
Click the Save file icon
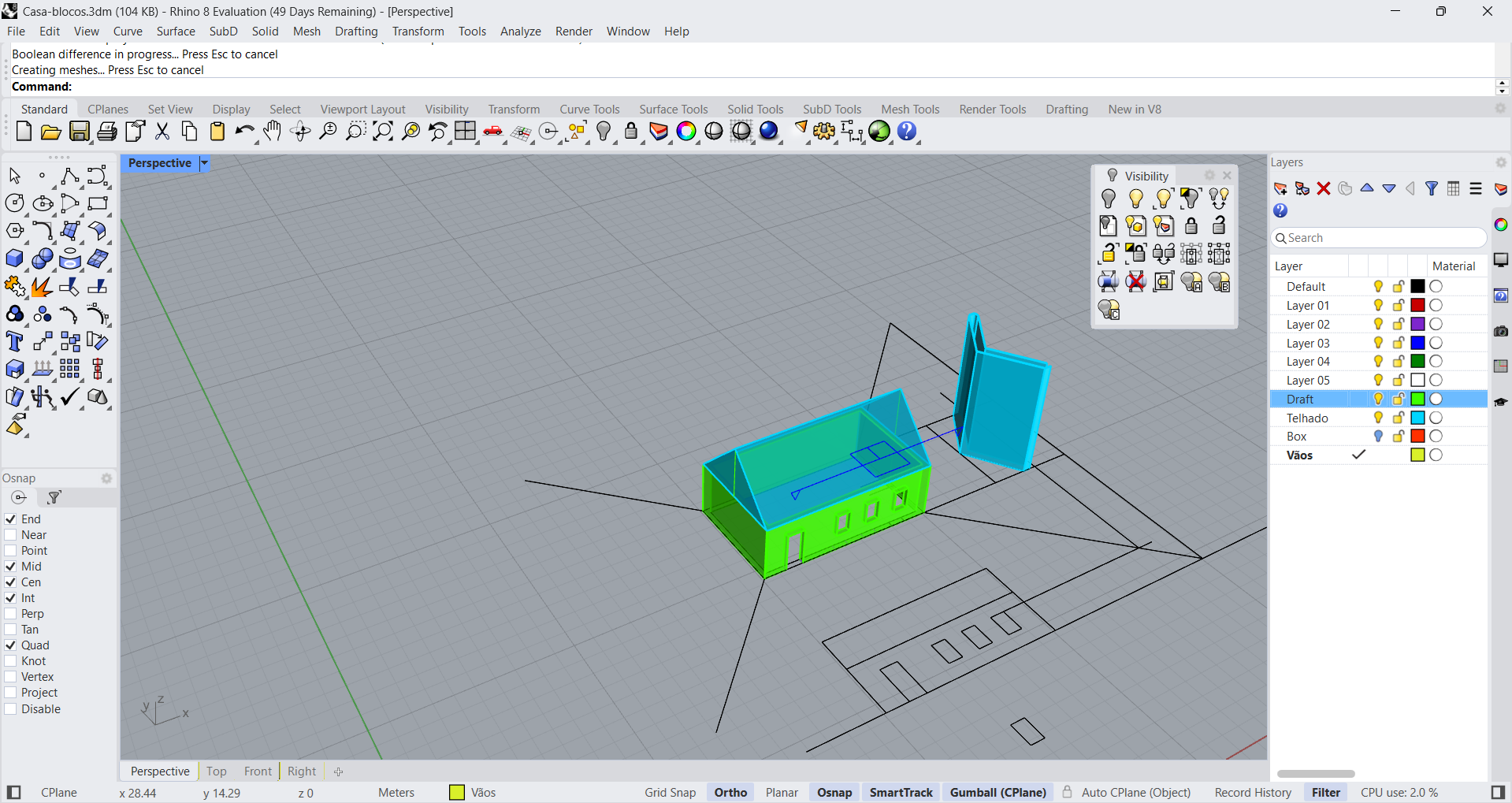[x=80, y=132]
